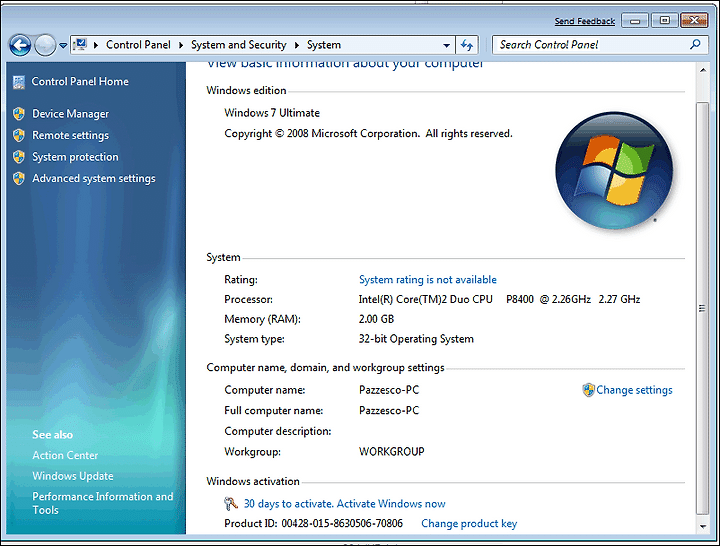Click the computer icon in address bar
The width and height of the screenshot is (720, 546).
(x=80, y=45)
